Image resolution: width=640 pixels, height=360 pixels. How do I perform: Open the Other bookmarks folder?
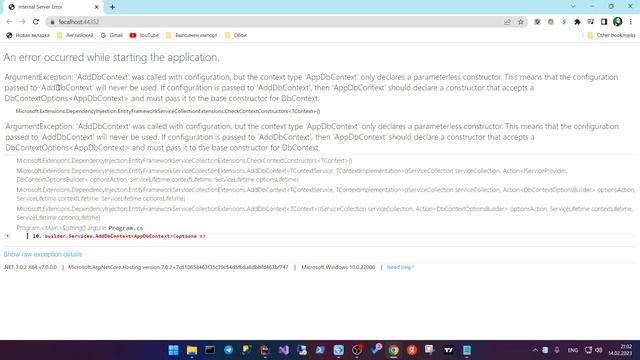tap(611, 36)
